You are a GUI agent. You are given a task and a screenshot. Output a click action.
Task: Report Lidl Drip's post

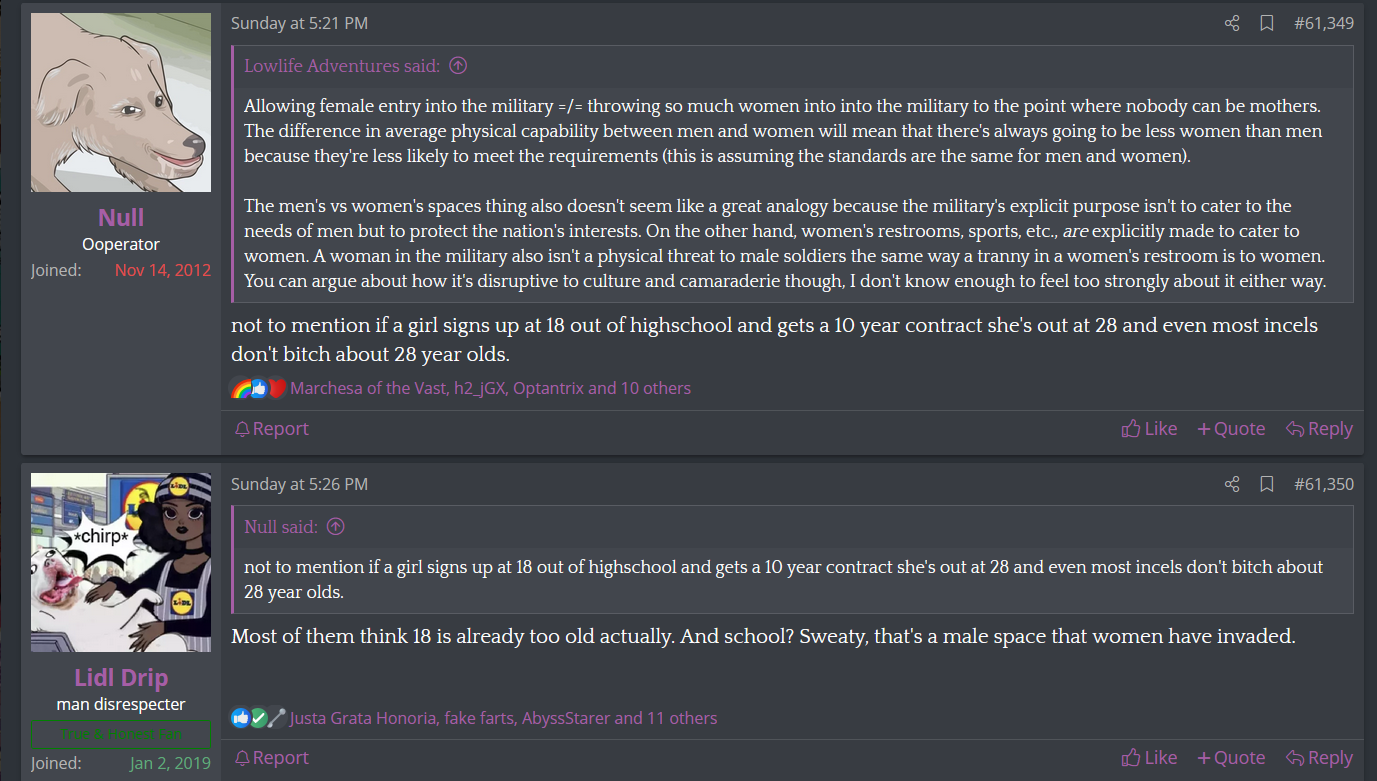(x=271, y=758)
